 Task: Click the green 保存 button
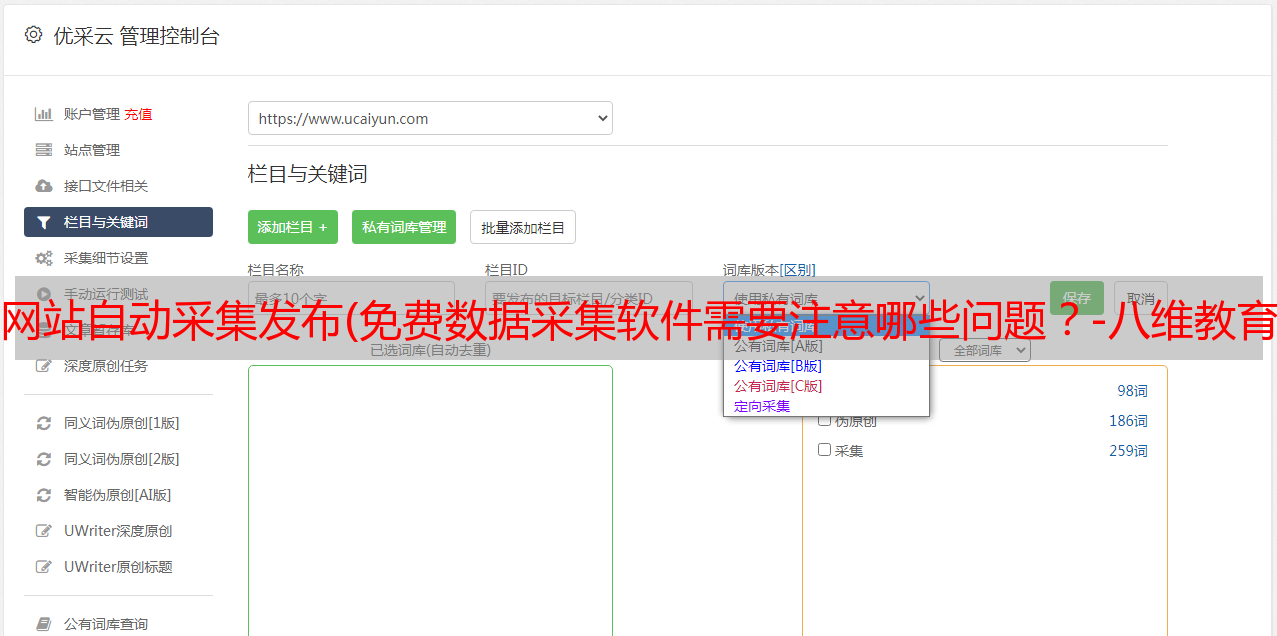[x=1077, y=298]
